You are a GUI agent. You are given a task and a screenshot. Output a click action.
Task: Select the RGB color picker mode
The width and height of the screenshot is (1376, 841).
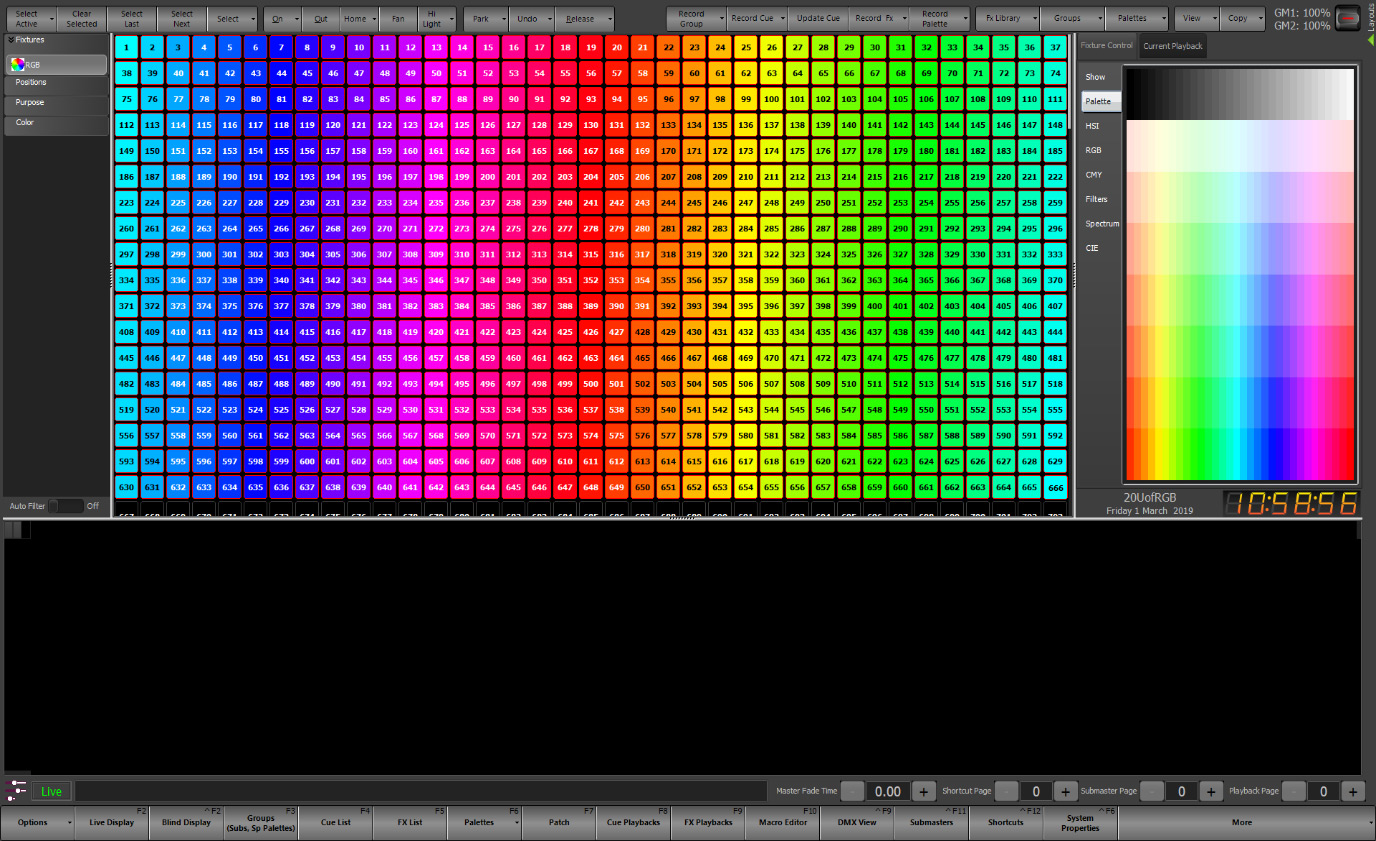(x=1094, y=150)
